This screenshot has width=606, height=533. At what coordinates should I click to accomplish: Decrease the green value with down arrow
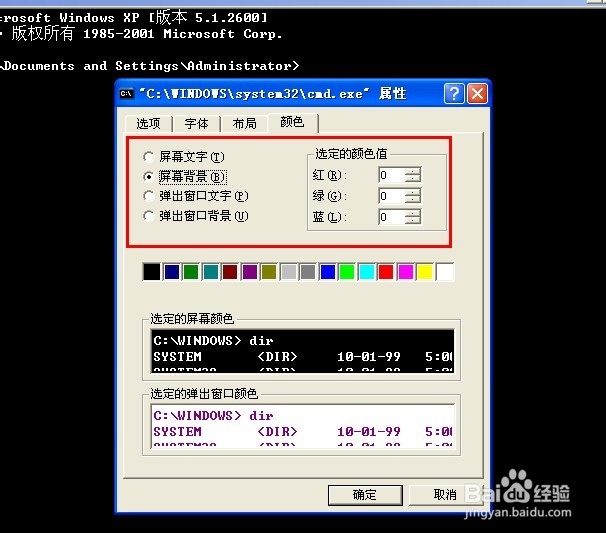click(413, 200)
